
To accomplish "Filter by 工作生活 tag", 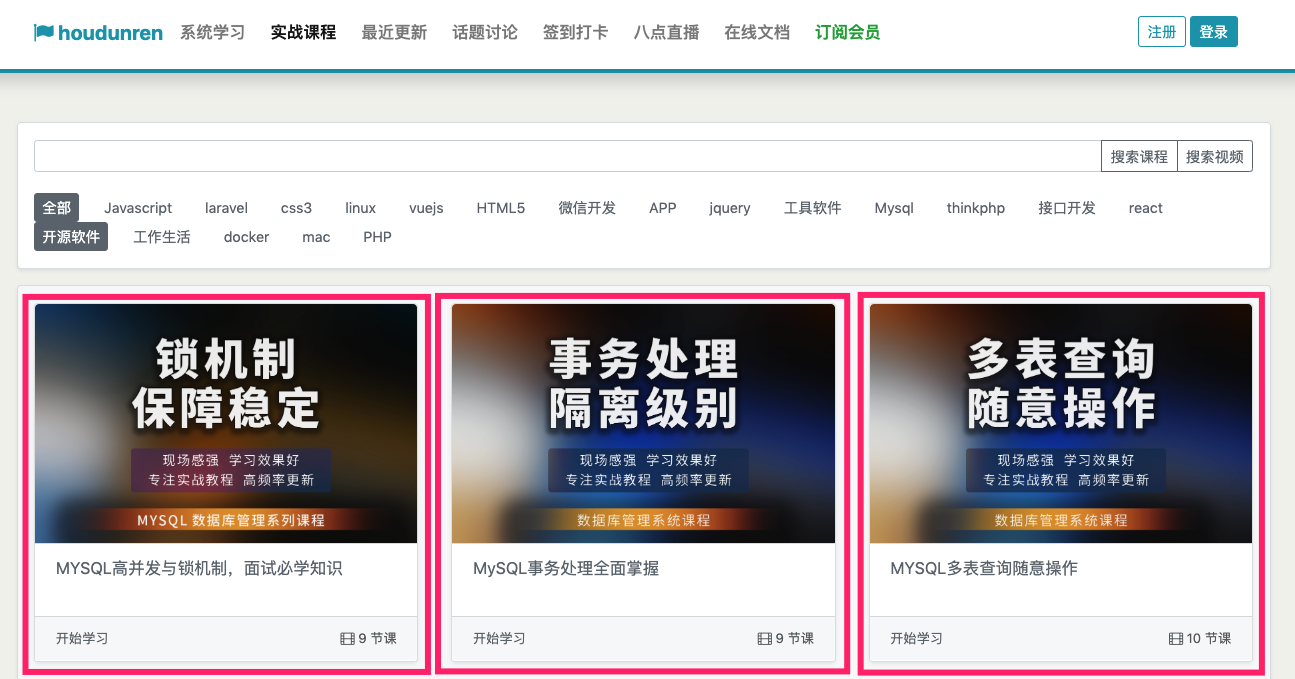I will pyautogui.click(x=162, y=237).
